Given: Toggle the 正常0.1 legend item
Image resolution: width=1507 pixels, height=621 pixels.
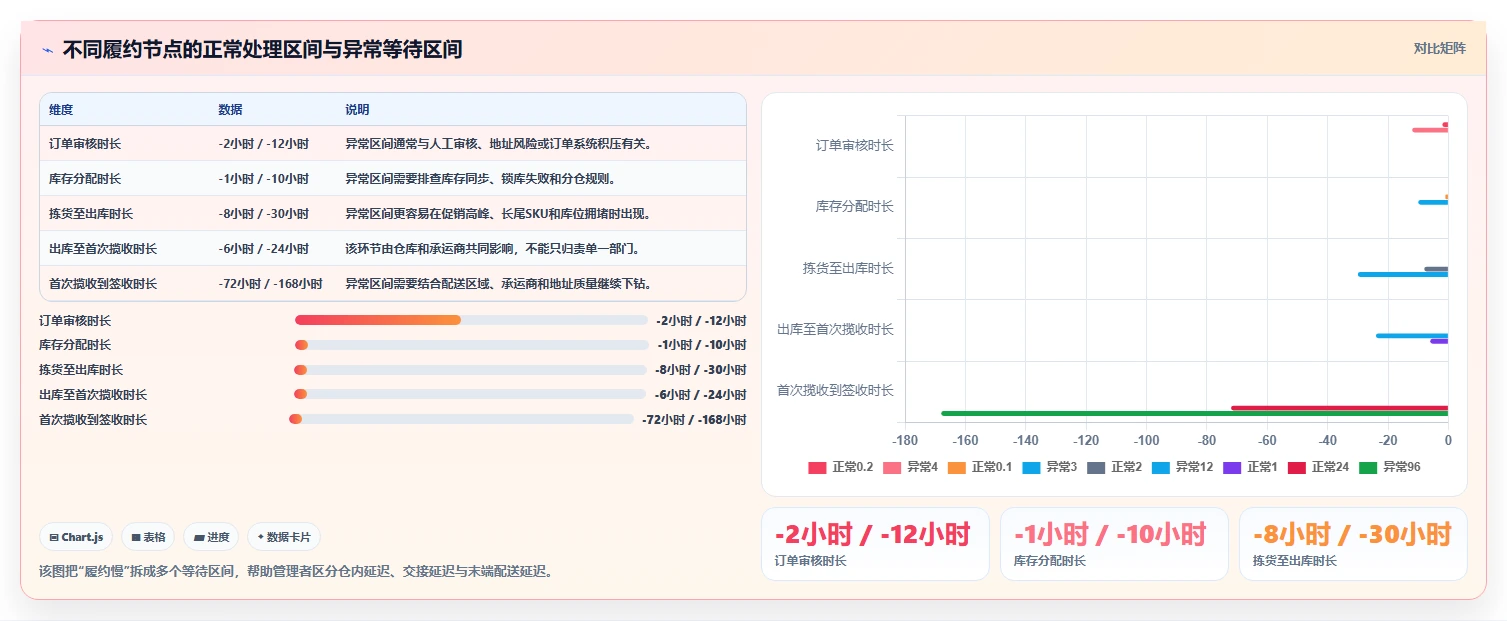Looking at the screenshot, I should click(980, 467).
